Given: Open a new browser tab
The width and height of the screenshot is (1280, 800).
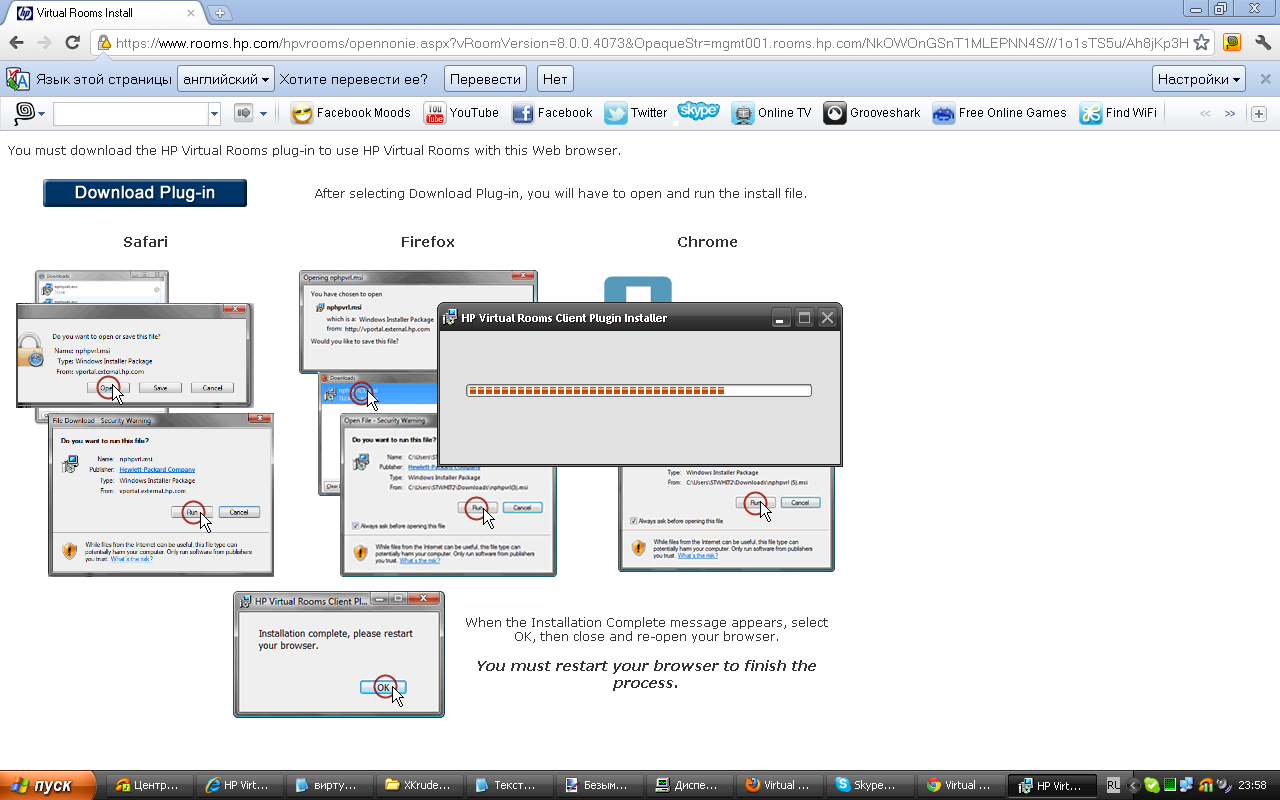Looking at the screenshot, I should click(x=220, y=13).
